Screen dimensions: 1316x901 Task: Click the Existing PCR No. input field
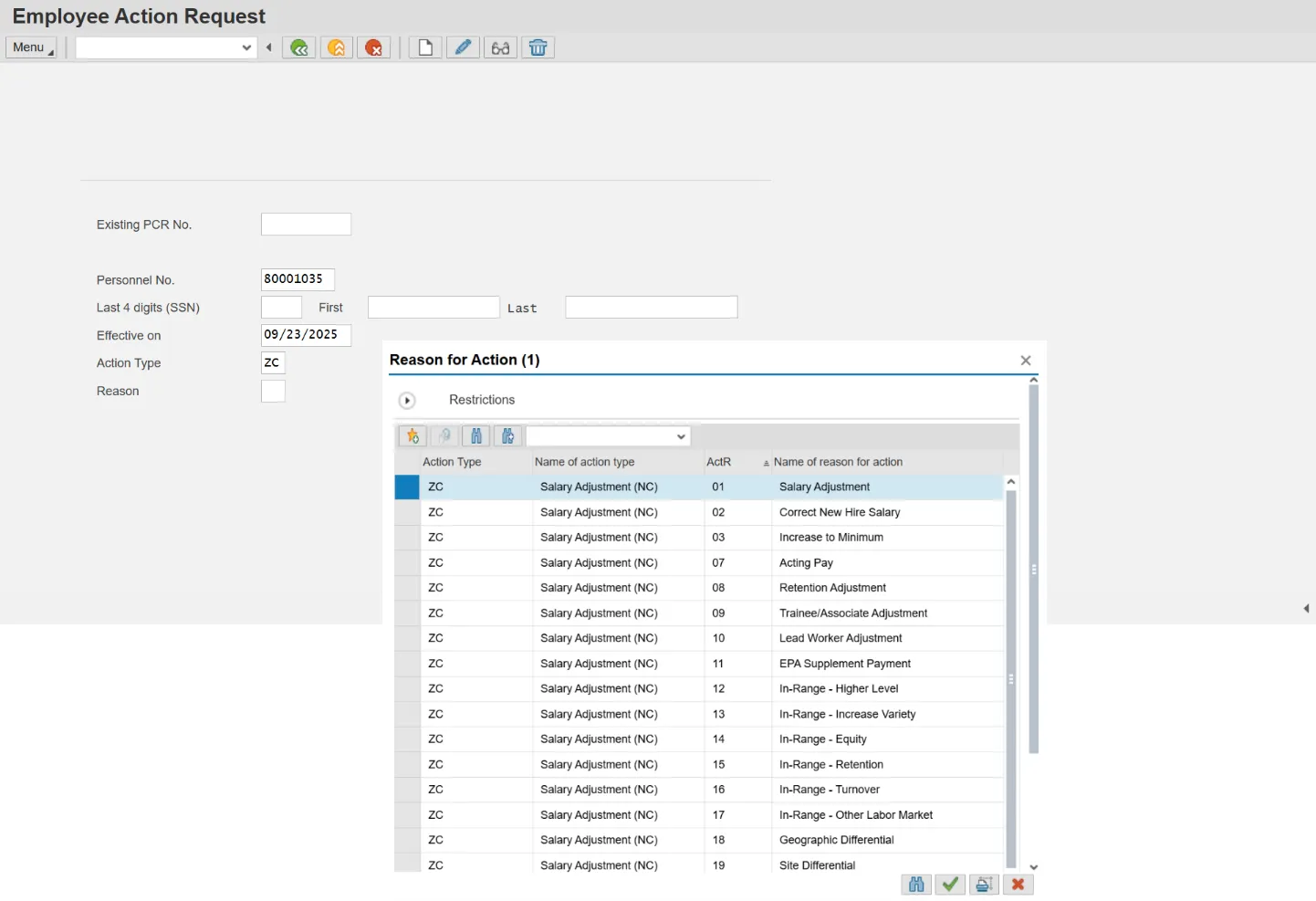click(x=306, y=225)
